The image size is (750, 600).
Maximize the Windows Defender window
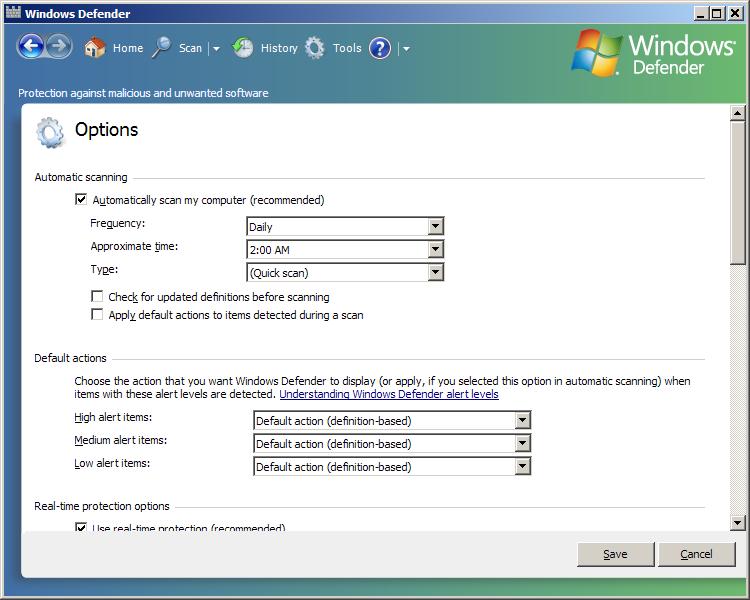coord(717,13)
